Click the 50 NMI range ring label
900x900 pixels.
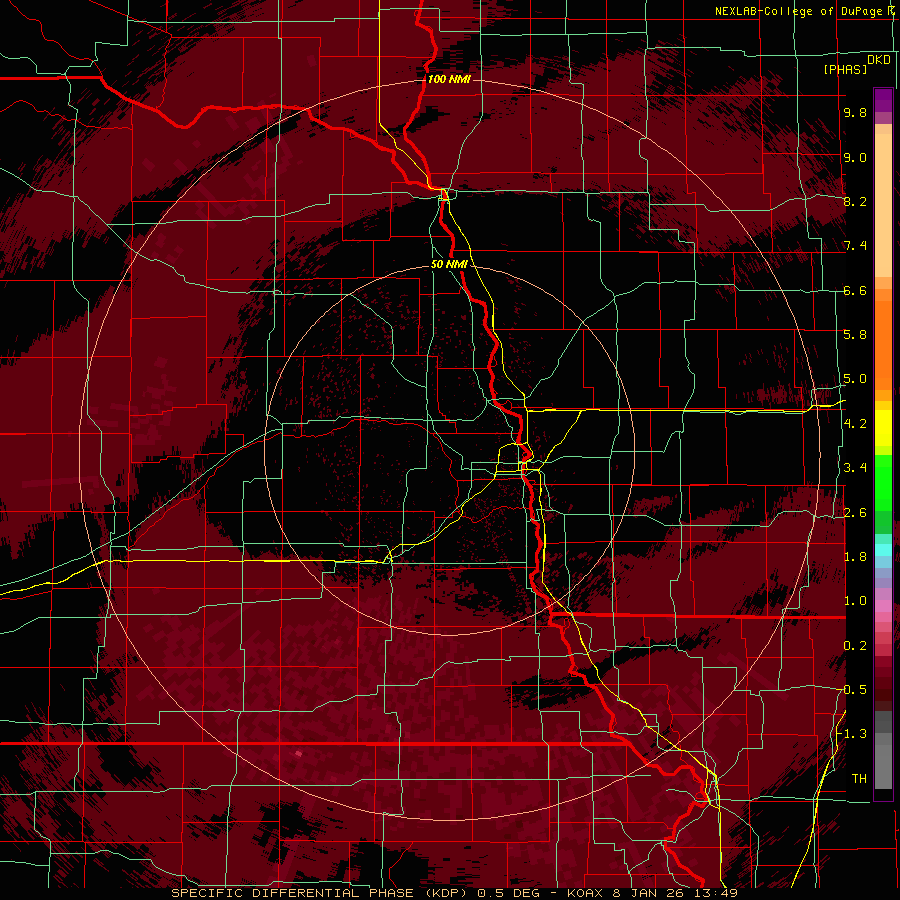450,265
